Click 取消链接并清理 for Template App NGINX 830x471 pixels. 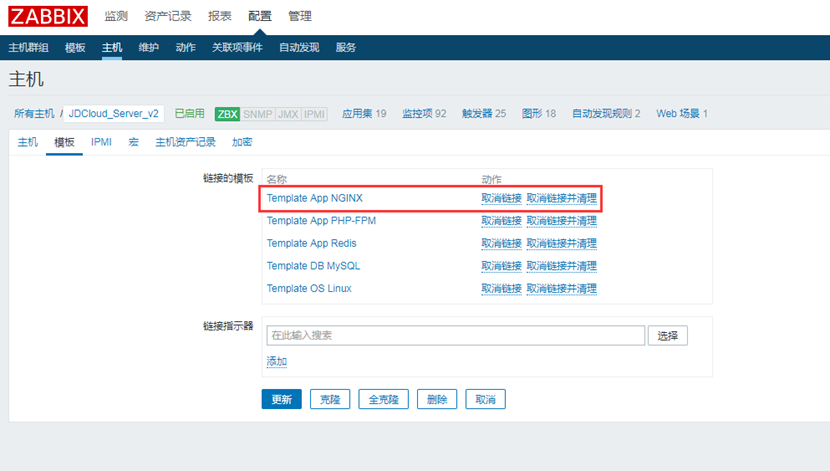pos(562,198)
